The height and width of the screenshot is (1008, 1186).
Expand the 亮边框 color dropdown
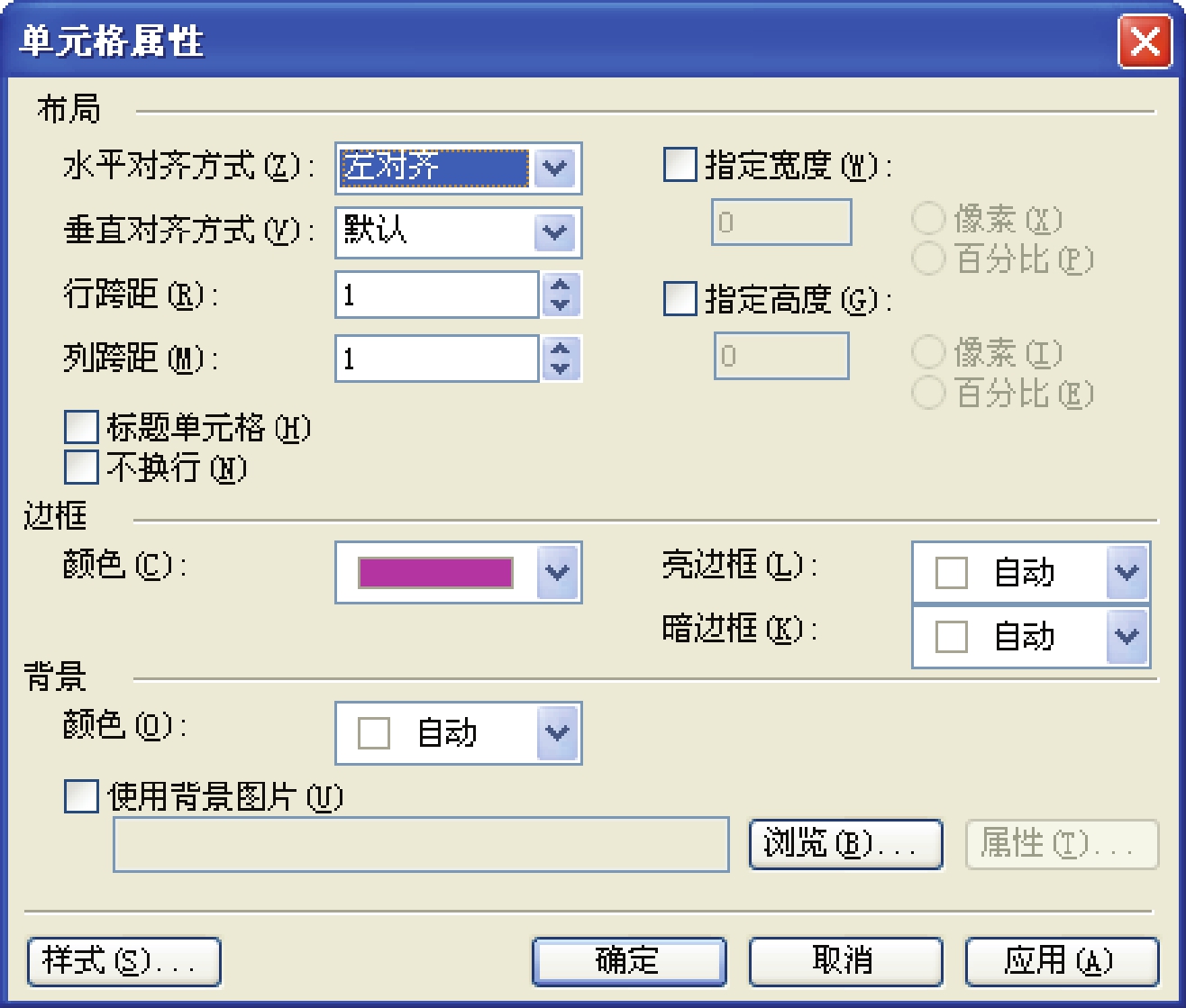[1127, 572]
